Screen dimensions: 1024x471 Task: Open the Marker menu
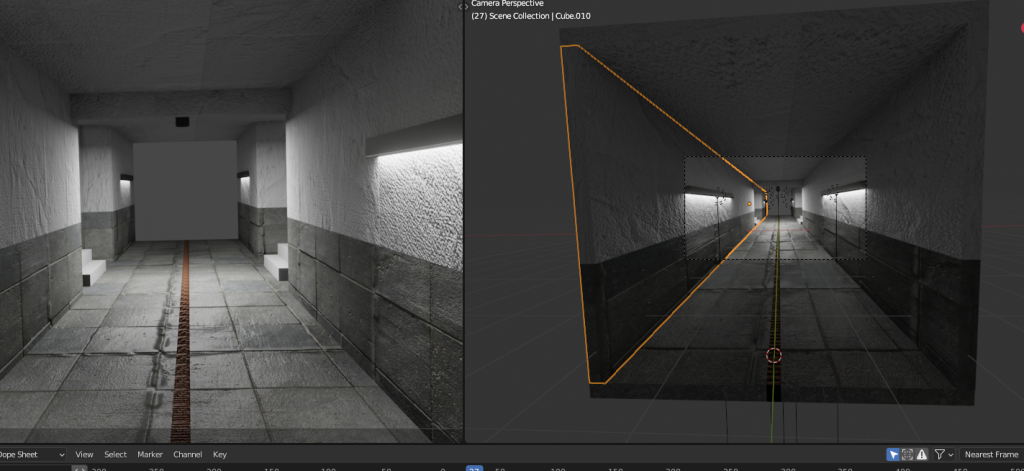(150, 454)
